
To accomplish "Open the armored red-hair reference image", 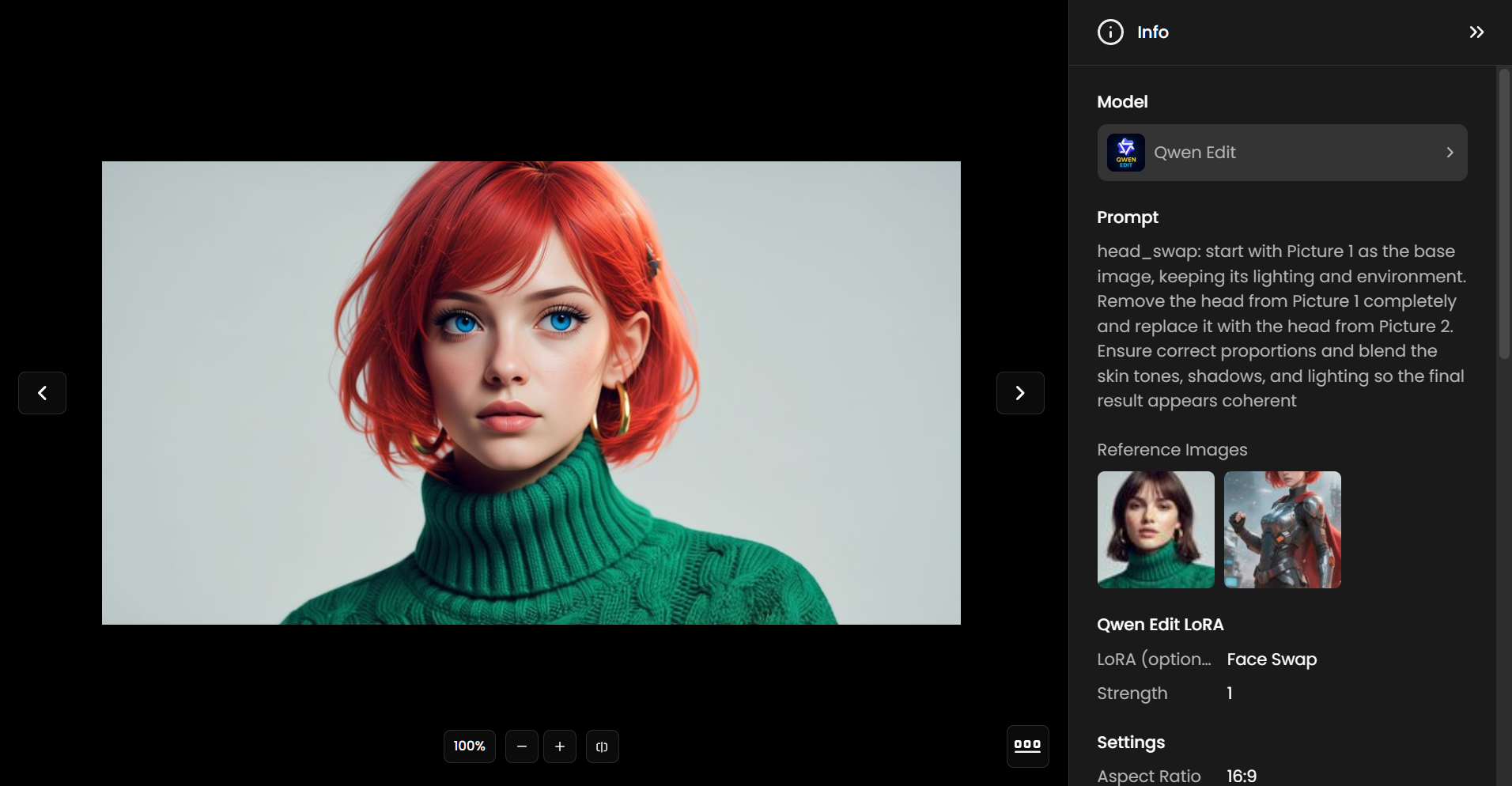I will pyautogui.click(x=1282, y=530).
